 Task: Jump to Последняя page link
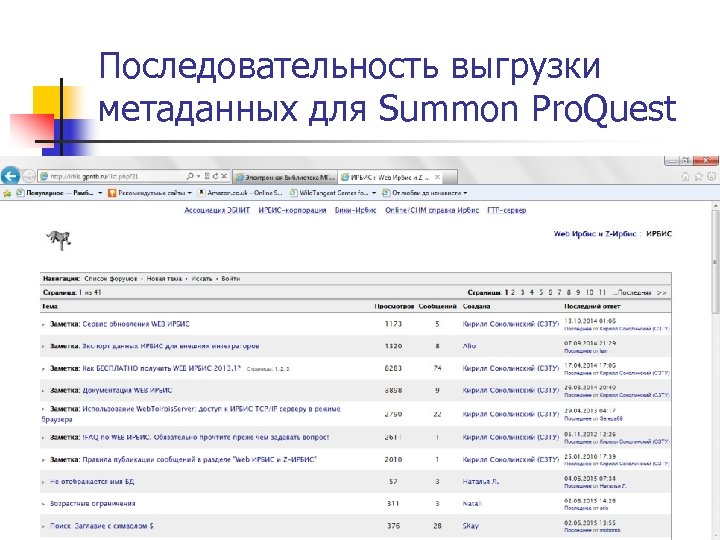(634, 292)
